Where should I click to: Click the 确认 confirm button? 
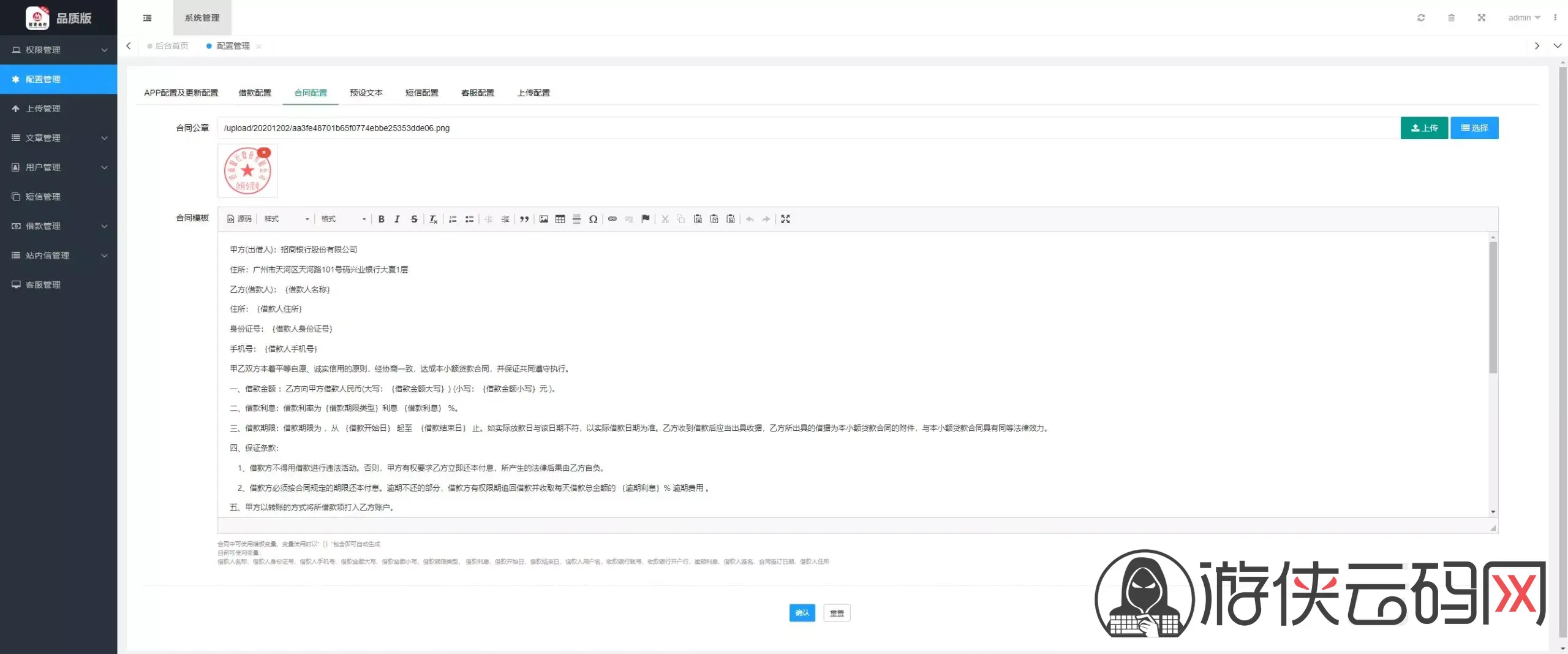pyautogui.click(x=802, y=613)
